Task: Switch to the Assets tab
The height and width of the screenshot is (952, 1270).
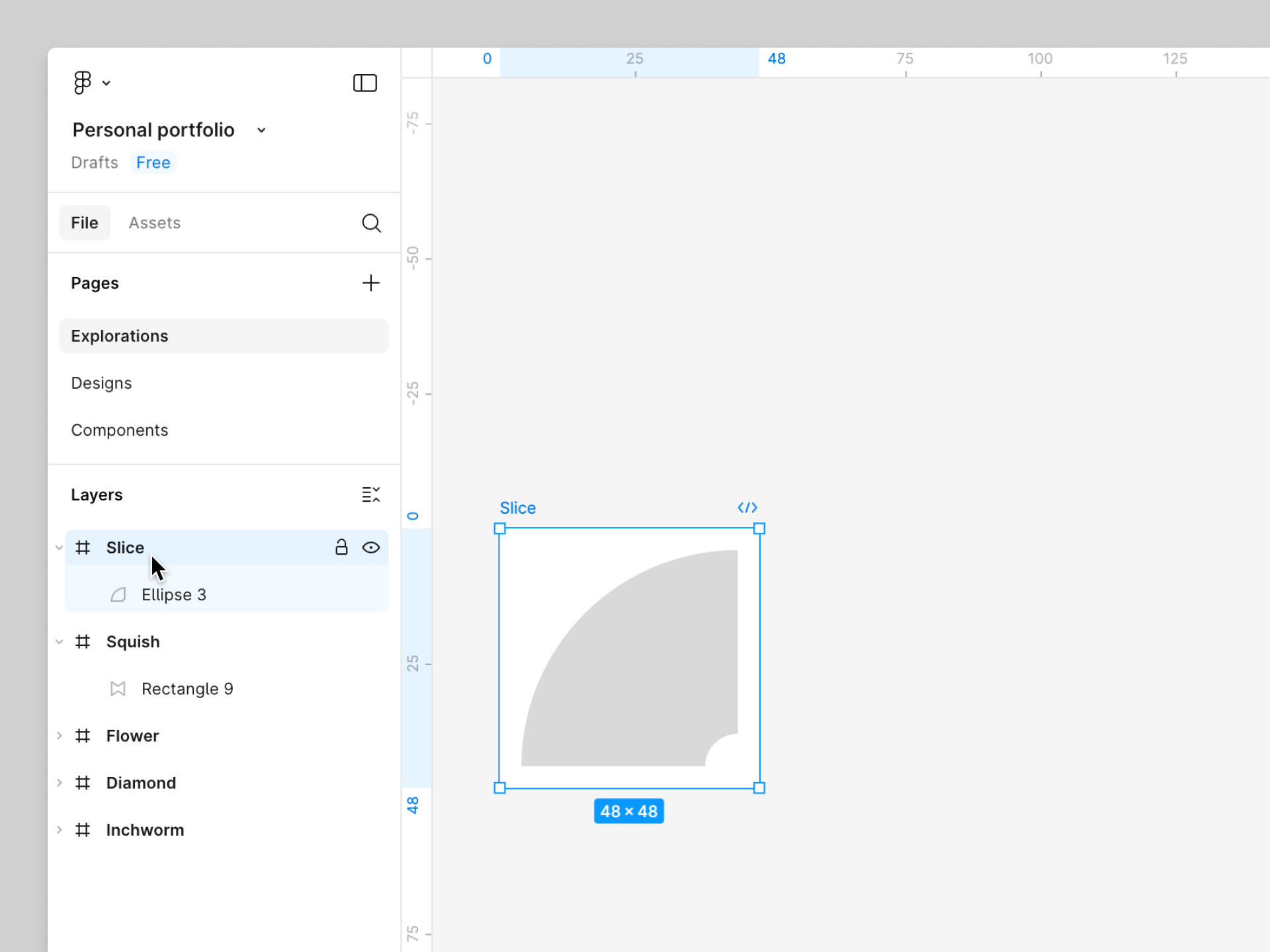Action: pos(154,223)
